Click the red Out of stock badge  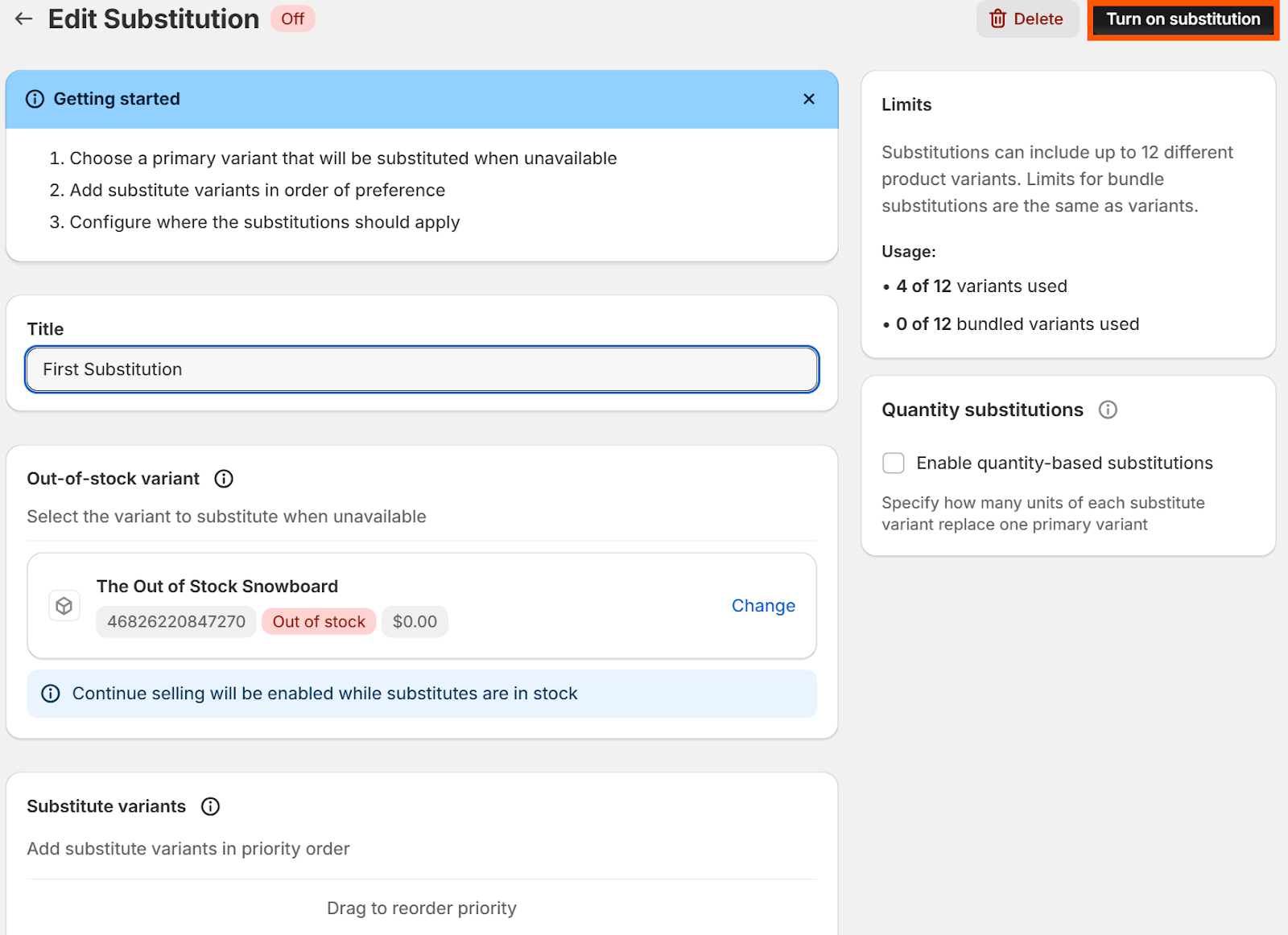click(319, 622)
